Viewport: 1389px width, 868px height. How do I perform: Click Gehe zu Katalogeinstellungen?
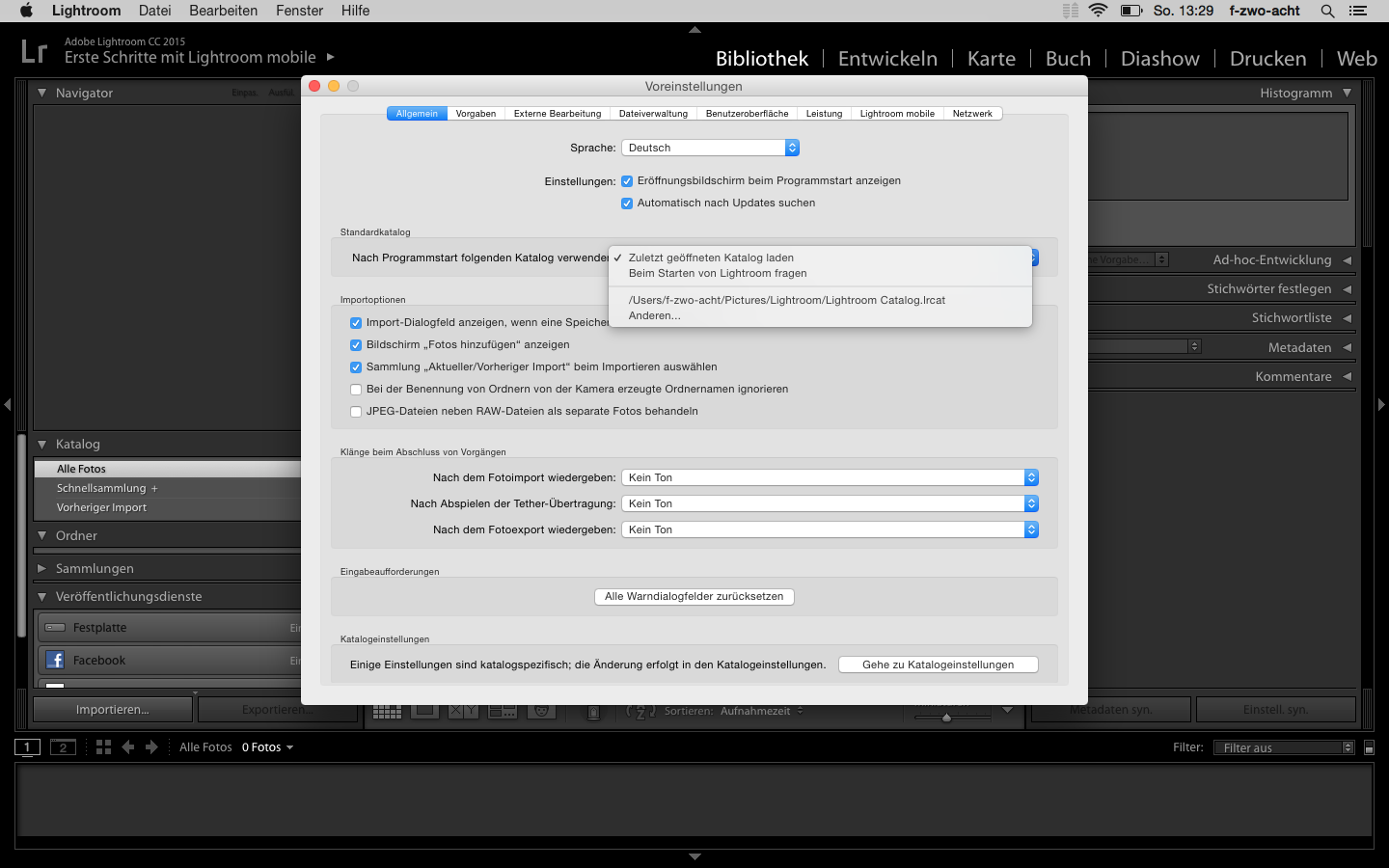pos(939,665)
